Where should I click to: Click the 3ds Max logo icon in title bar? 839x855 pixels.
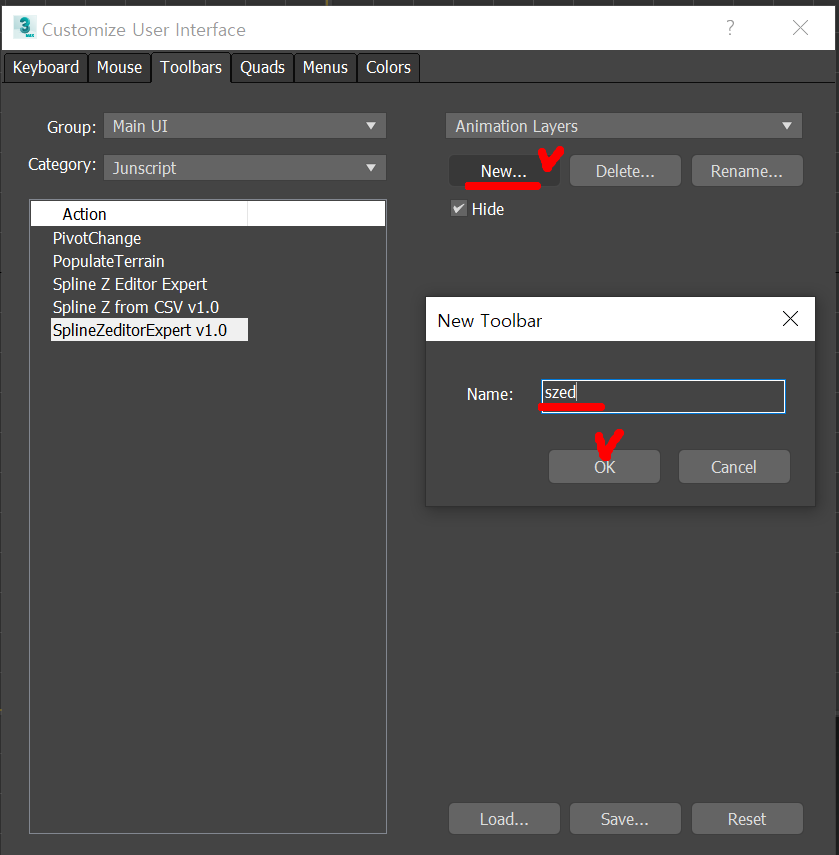[x=25, y=28]
